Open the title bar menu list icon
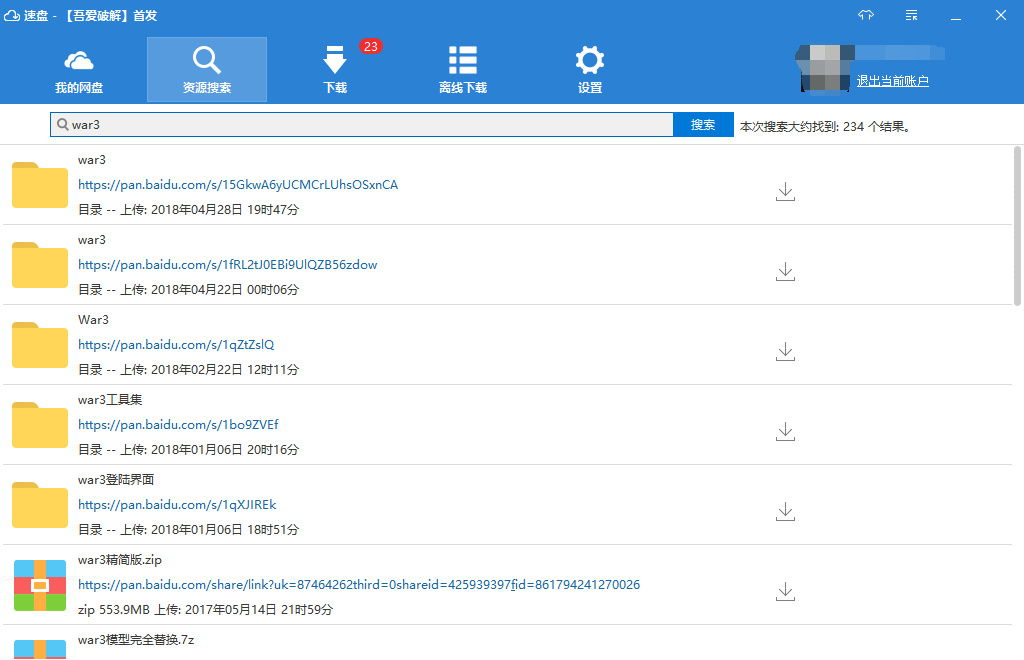 click(x=912, y=15)
